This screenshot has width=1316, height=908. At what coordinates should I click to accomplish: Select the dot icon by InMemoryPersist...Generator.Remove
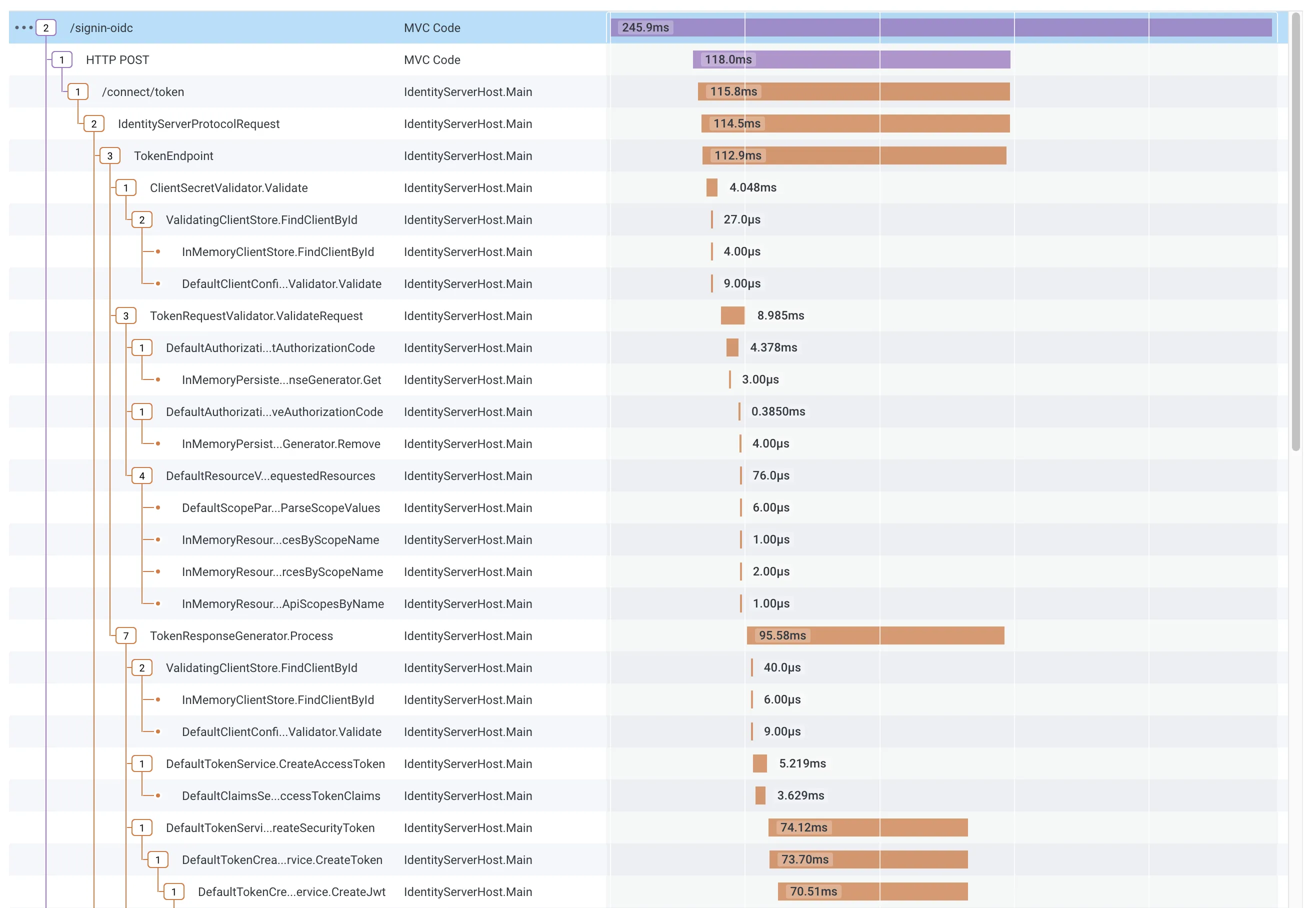157,444
